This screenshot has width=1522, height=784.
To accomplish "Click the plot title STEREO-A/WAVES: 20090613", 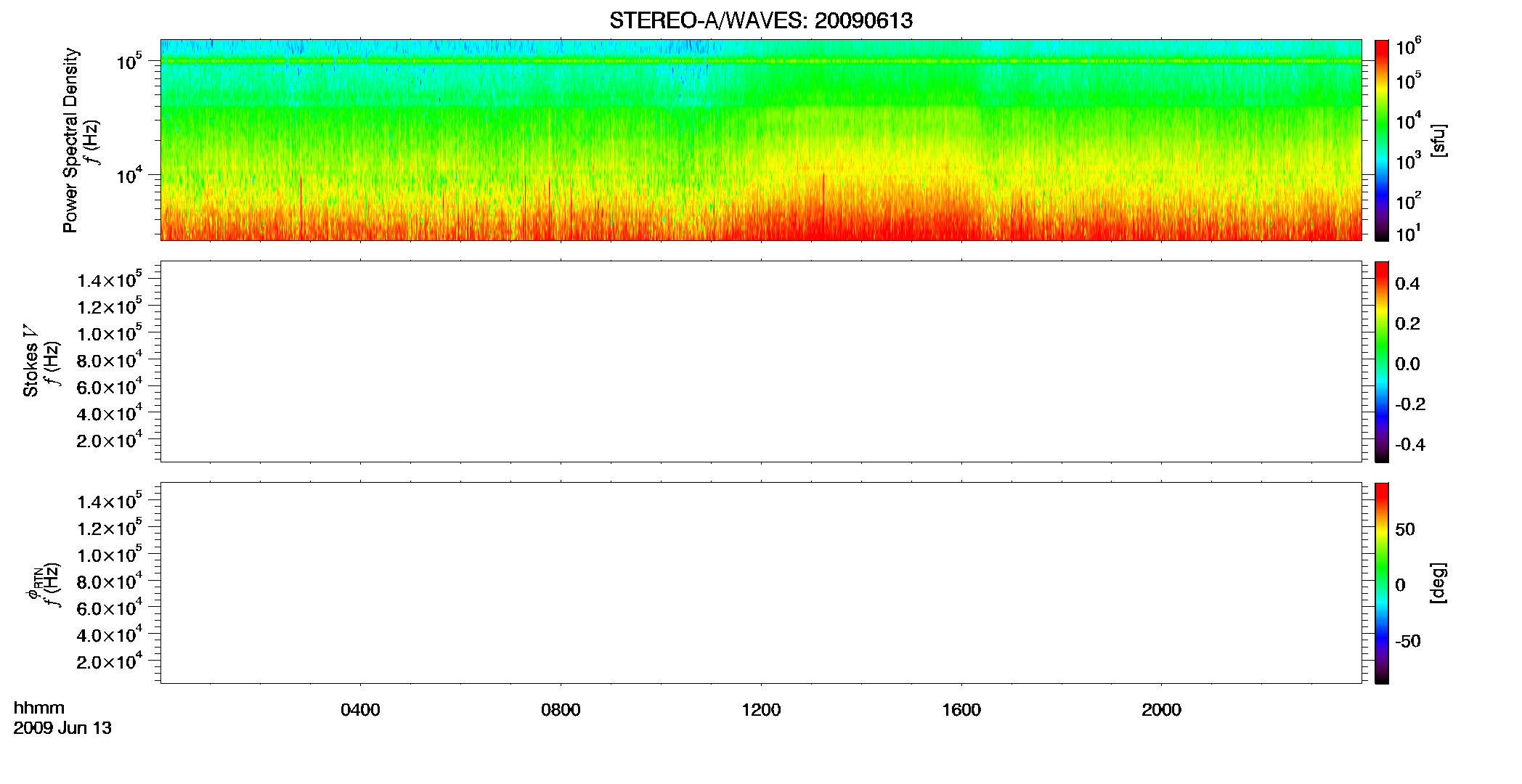I will click(761, 21).
